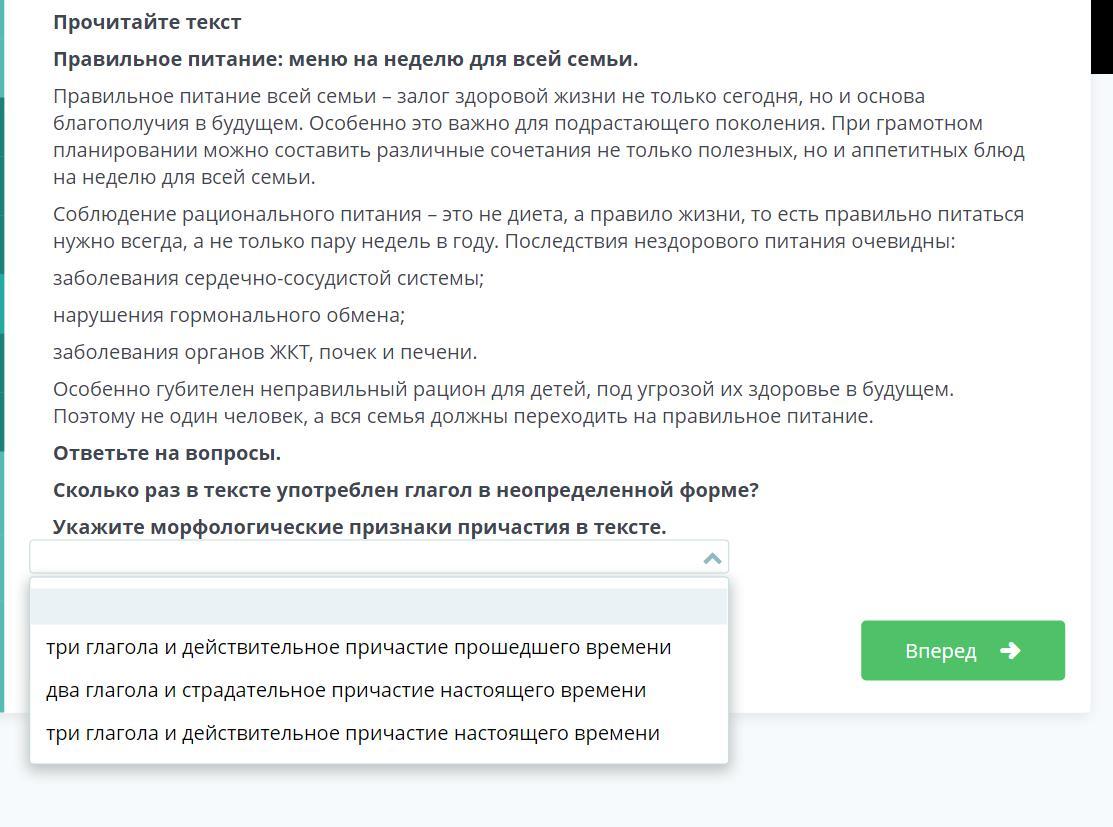Click the 'Ответьте на вопросы.' heading
Viewport: 1113px width, 827px height.
click(x=167, y=453)
